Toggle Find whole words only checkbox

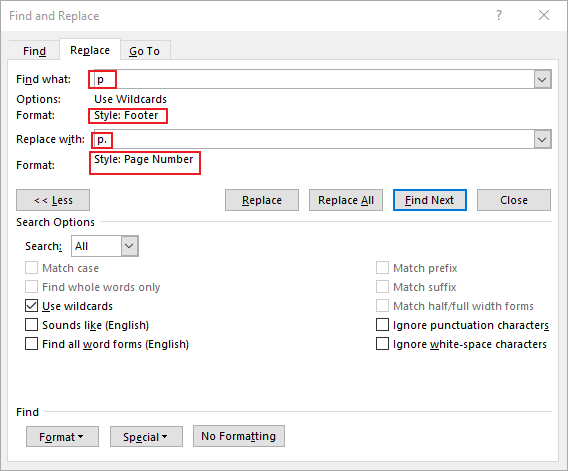pos(32,287)
